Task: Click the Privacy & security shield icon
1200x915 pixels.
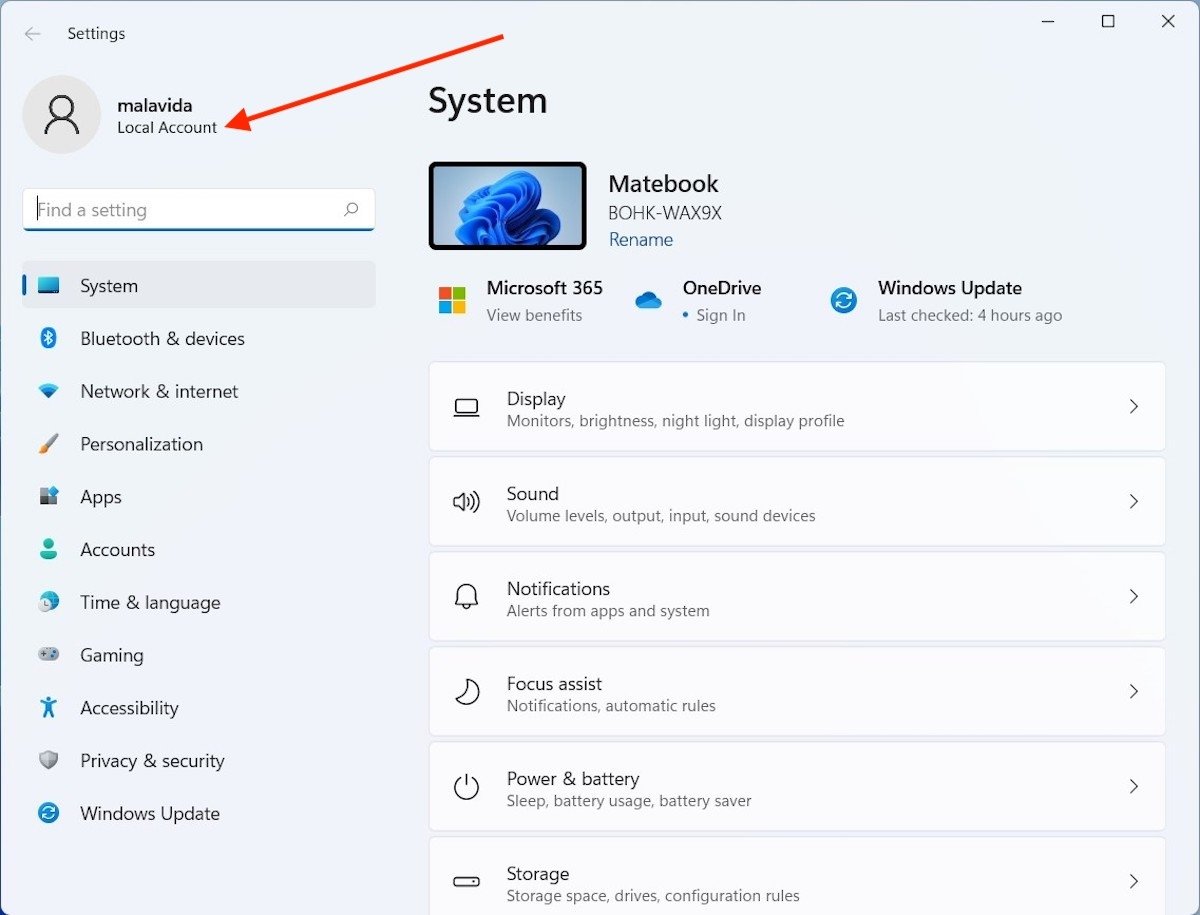Action: pos(48,761)
